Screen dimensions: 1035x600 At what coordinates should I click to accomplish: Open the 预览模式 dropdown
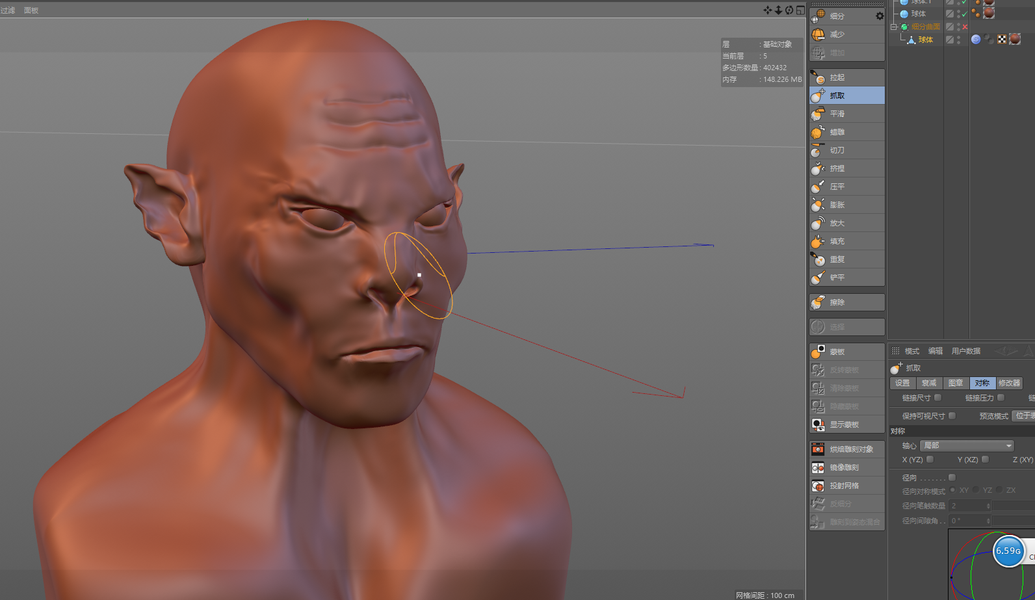1024,416
